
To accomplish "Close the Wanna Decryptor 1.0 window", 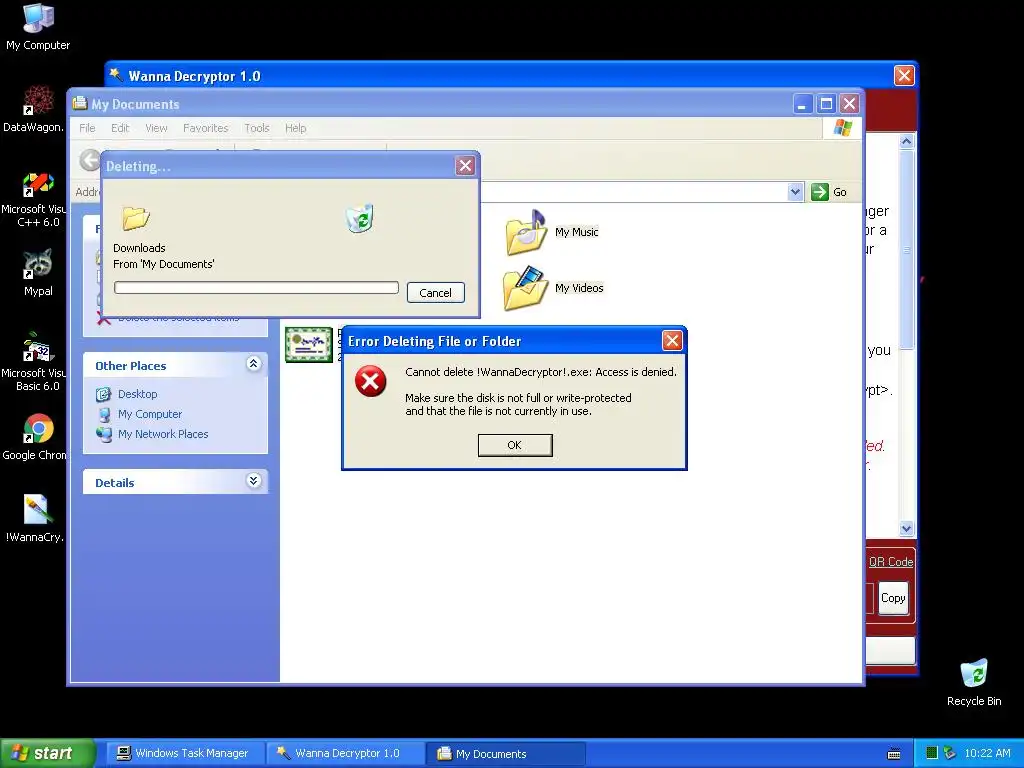I will point(904,76).
